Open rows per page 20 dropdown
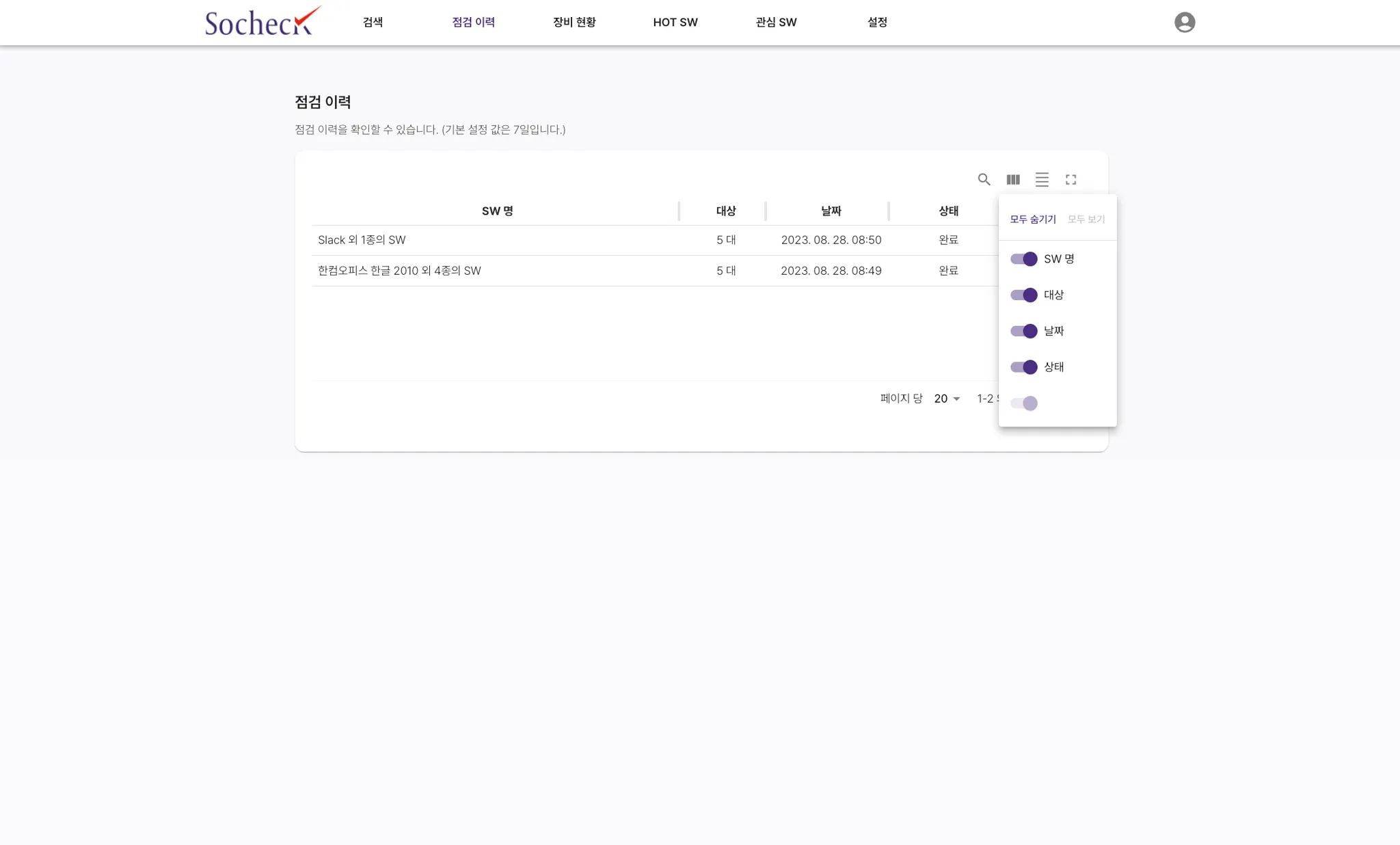The width and height of the screenshot is (1400, 845). point(947,399)
